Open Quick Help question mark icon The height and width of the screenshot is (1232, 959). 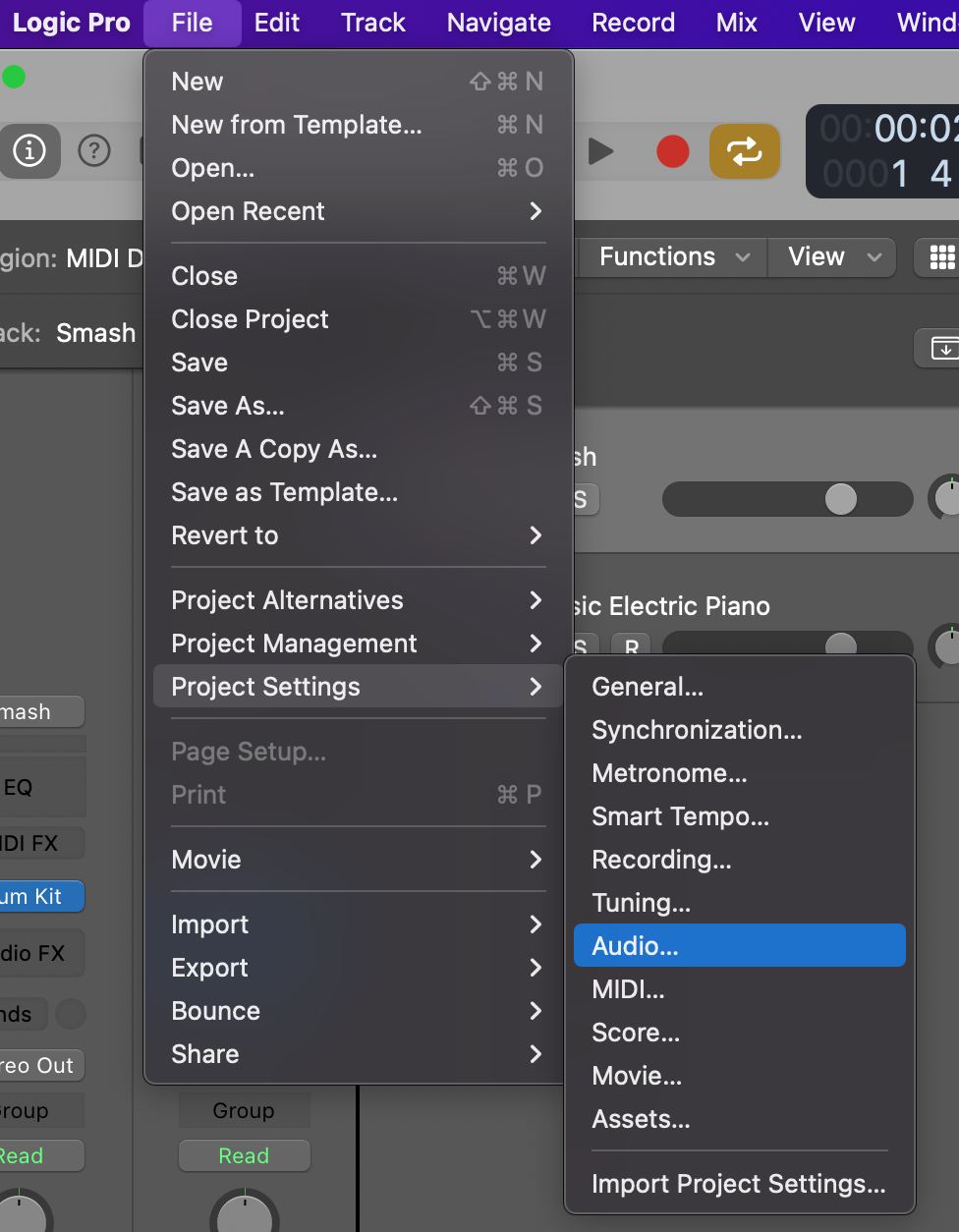94,150
